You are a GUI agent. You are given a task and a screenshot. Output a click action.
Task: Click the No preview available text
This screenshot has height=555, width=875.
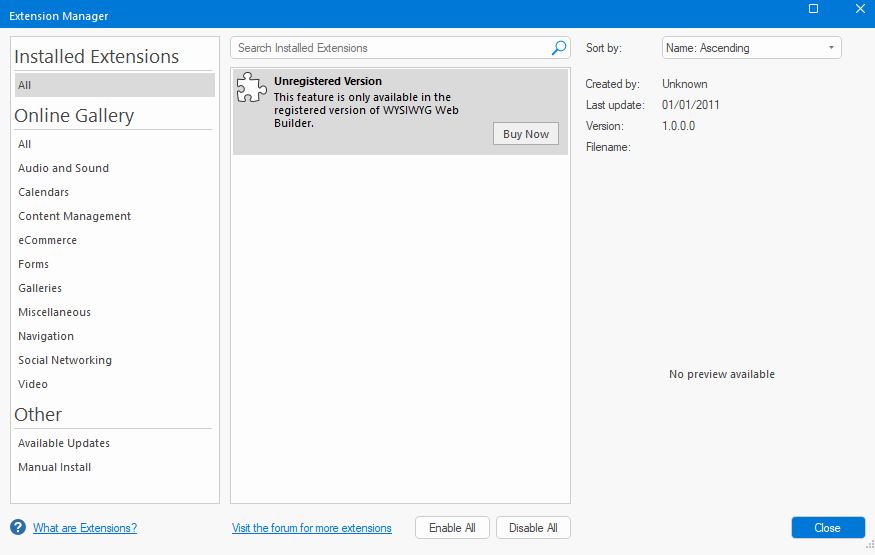click(x=722, y=374)
